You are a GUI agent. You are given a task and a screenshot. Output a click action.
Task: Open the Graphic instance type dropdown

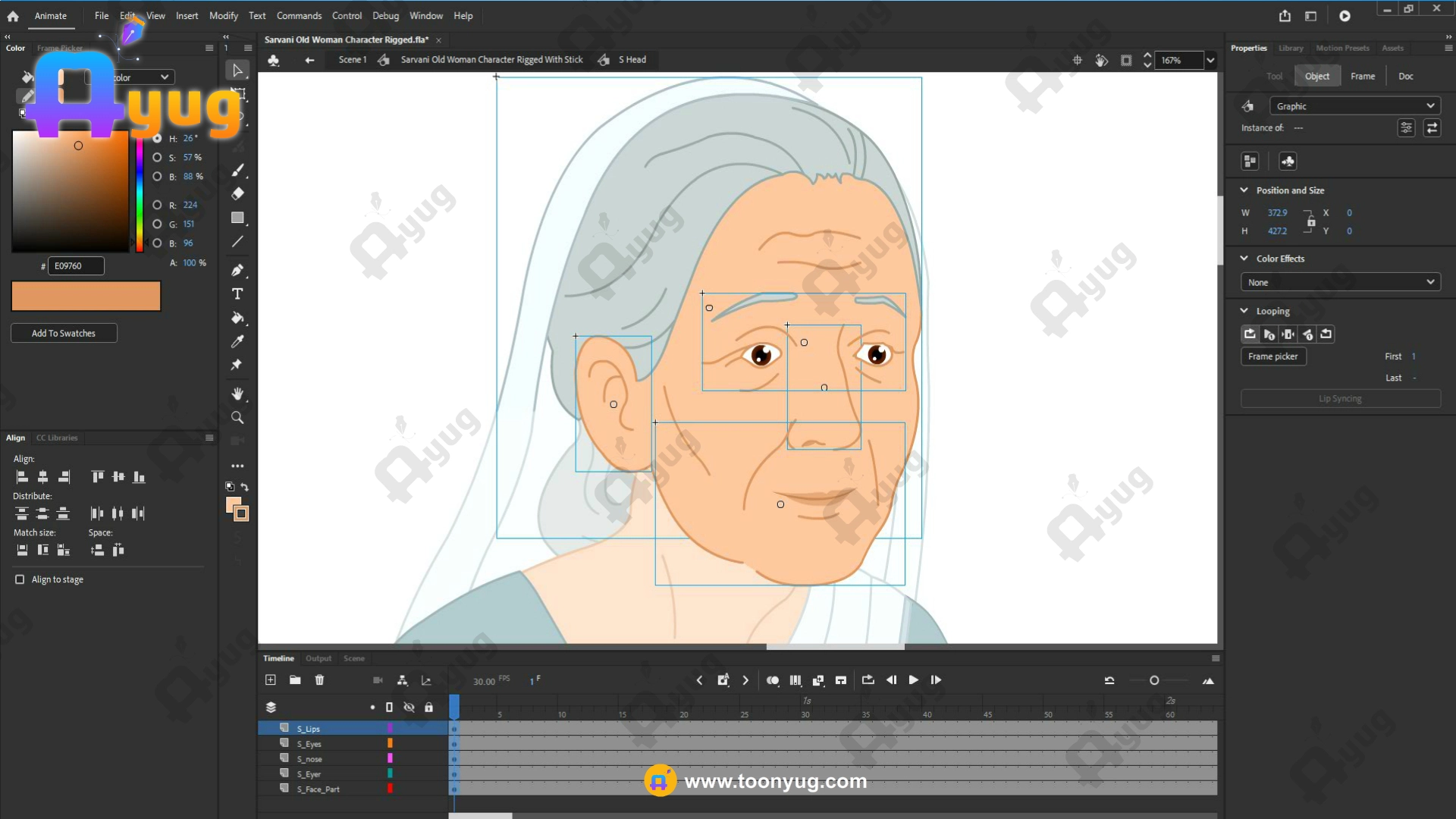(x=1354, y=106)
